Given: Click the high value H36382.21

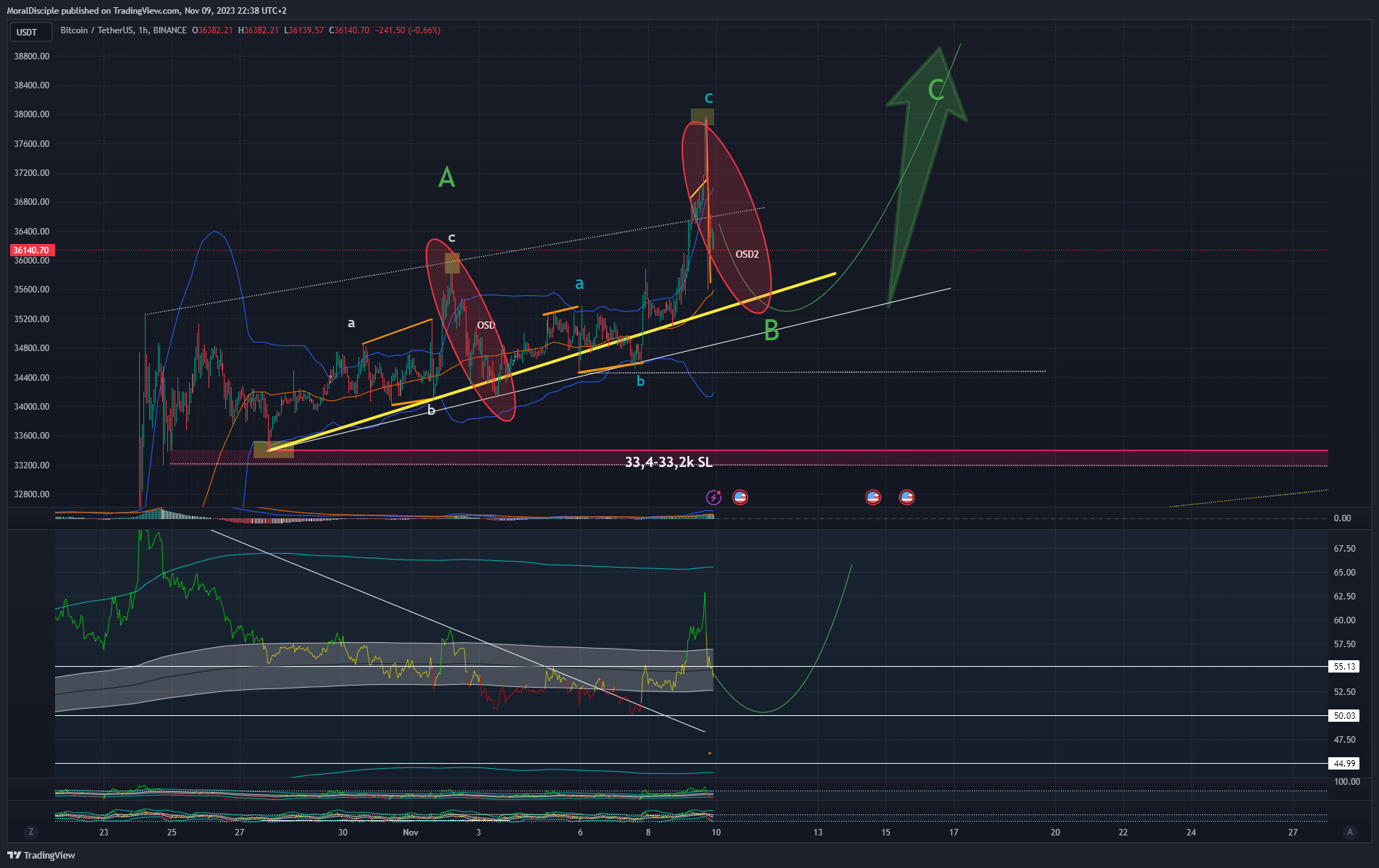Looking at the screenshot, I should click(x=259, y=30).
